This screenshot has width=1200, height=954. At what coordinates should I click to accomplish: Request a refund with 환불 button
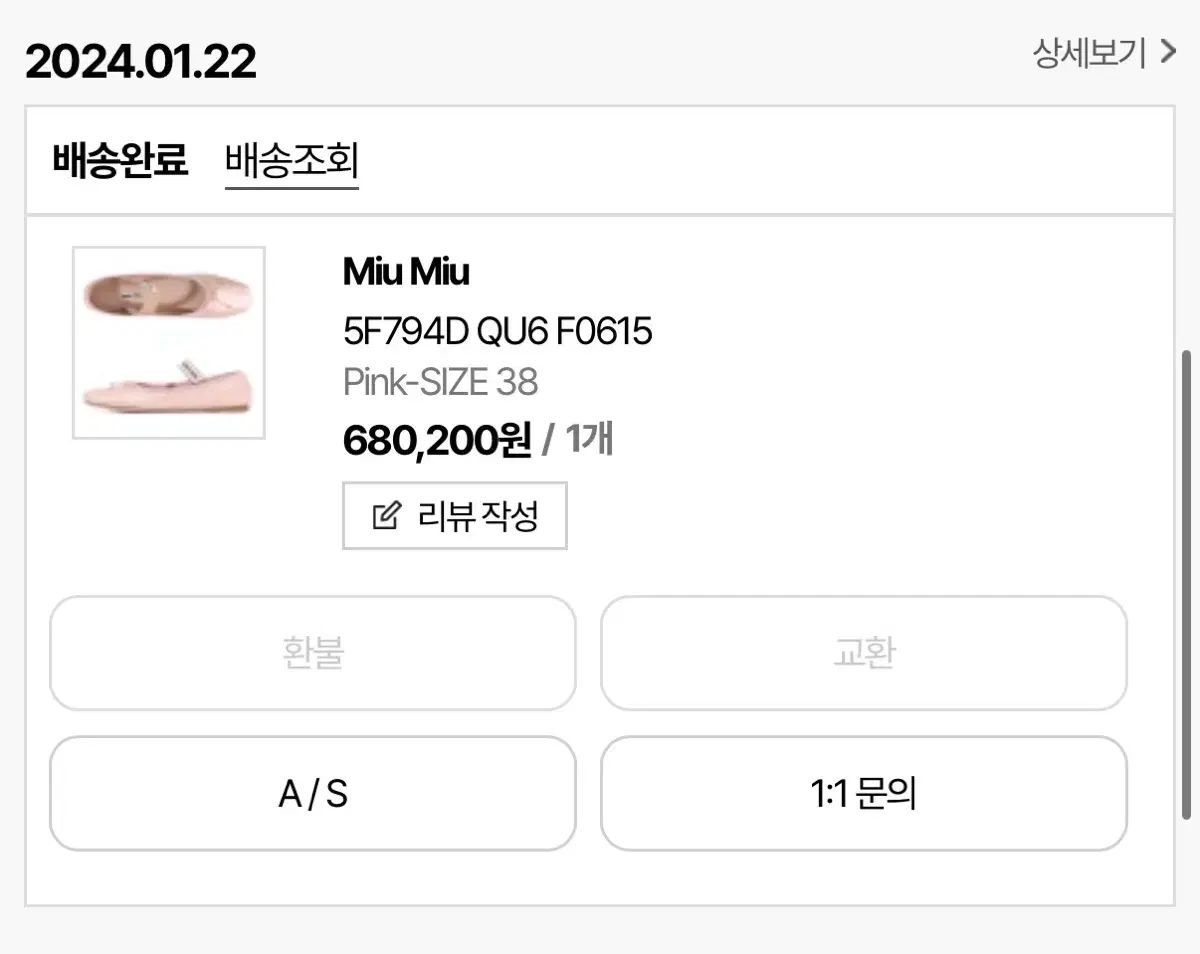click(313, 653)
